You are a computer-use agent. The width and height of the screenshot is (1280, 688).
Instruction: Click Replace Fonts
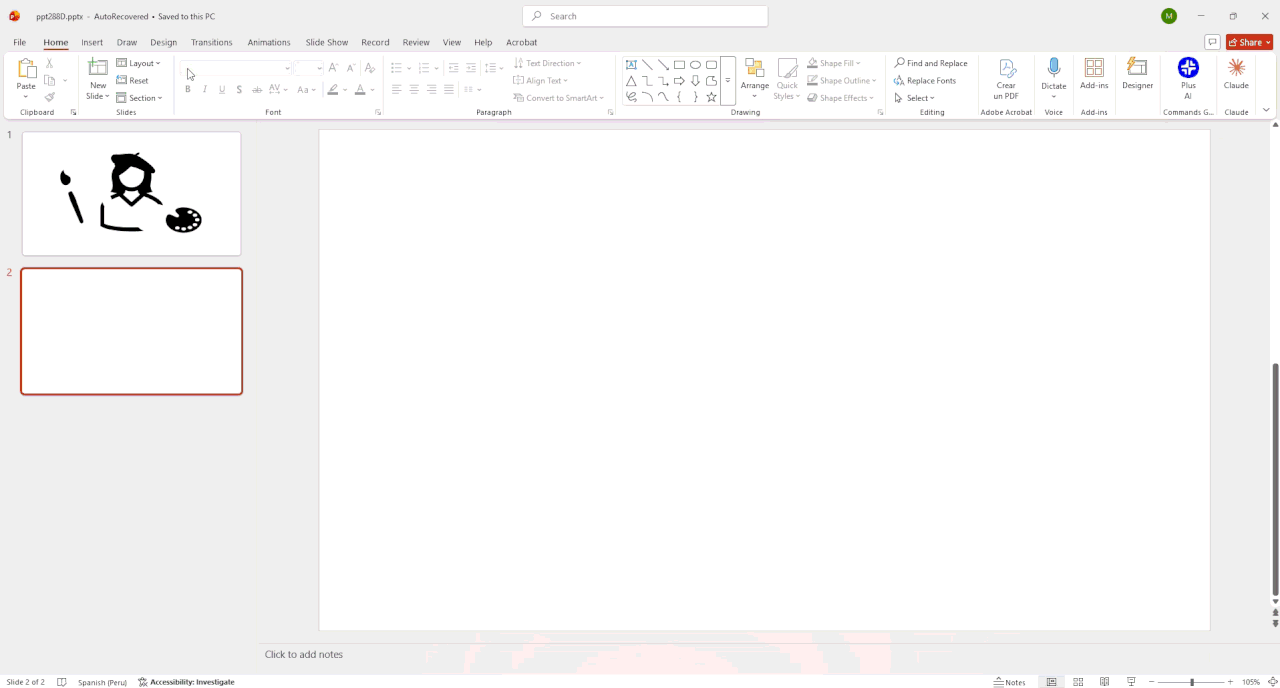[925, 81]
